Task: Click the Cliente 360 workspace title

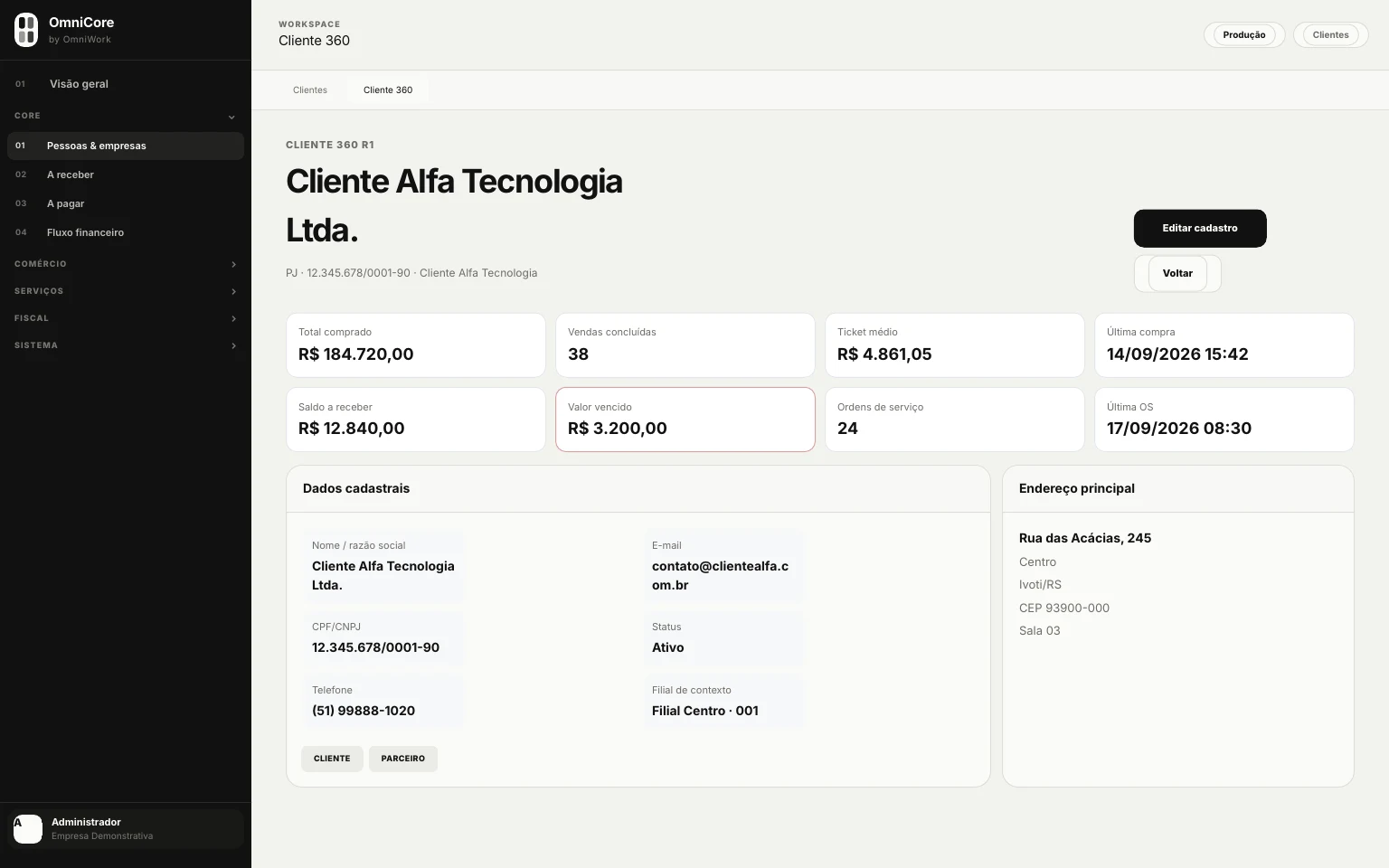Action: (x=314, y=41)
